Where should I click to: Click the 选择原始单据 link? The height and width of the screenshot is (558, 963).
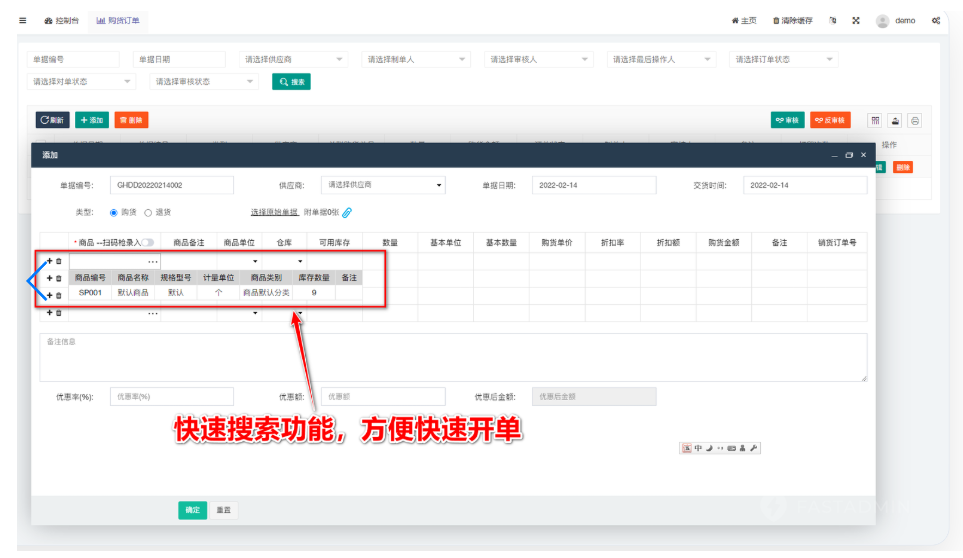pyautogui.click(x=274, y=212)
